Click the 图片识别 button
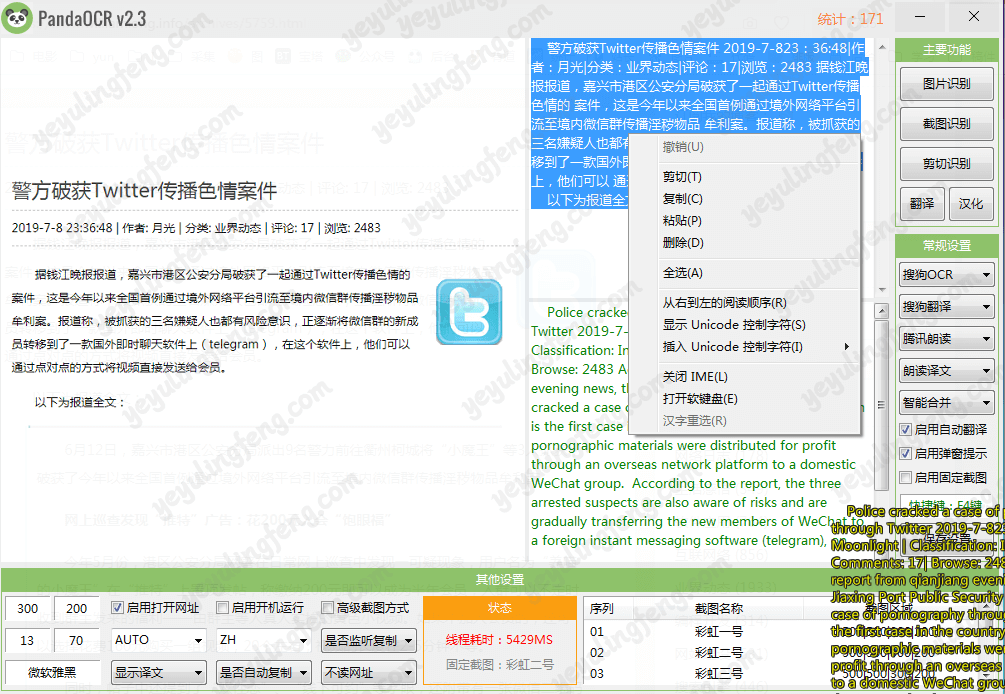This screenshot has height=694, width=1005. coord(947,83)
